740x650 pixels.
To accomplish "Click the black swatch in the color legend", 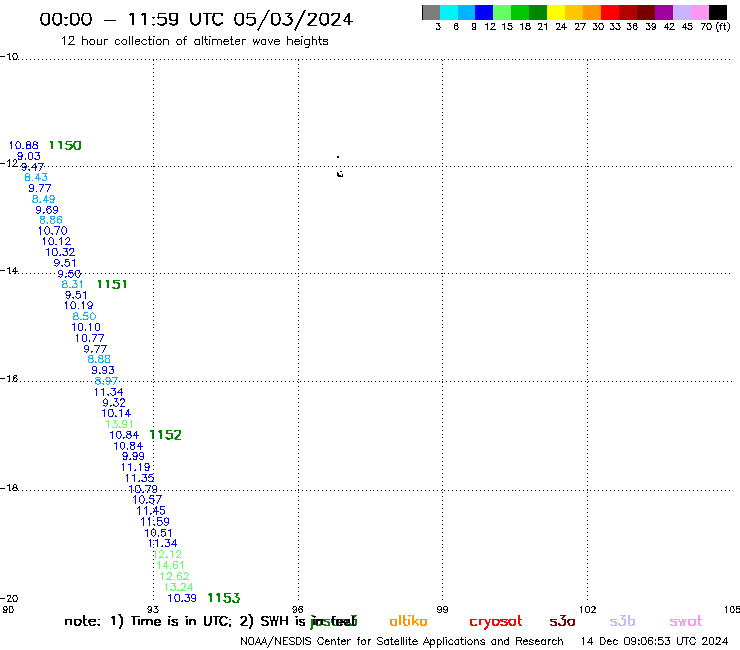I will click(717, 12).
